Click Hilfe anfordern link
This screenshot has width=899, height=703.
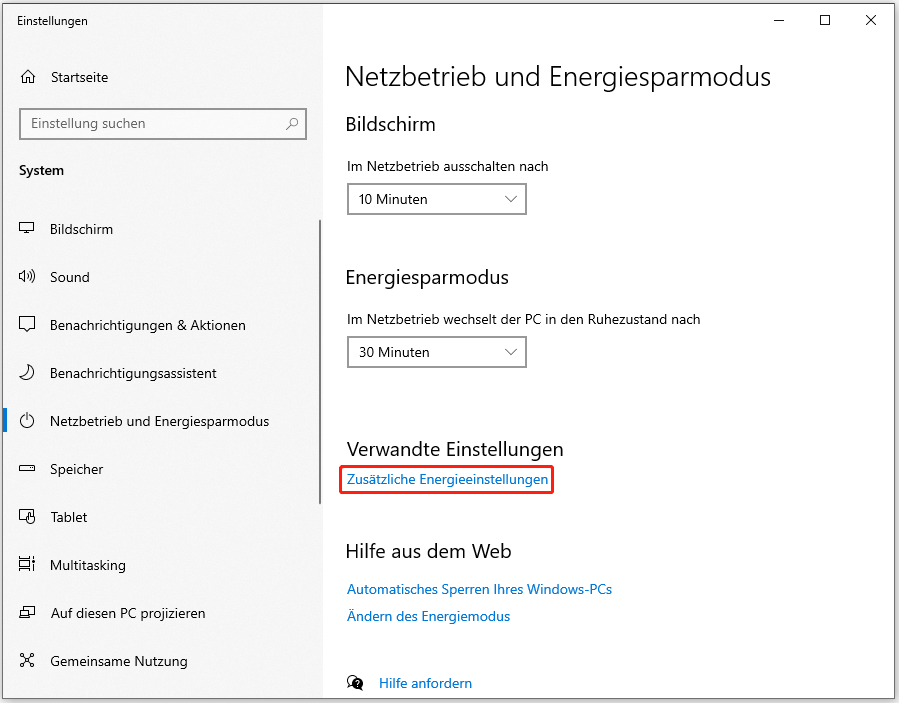425,683
